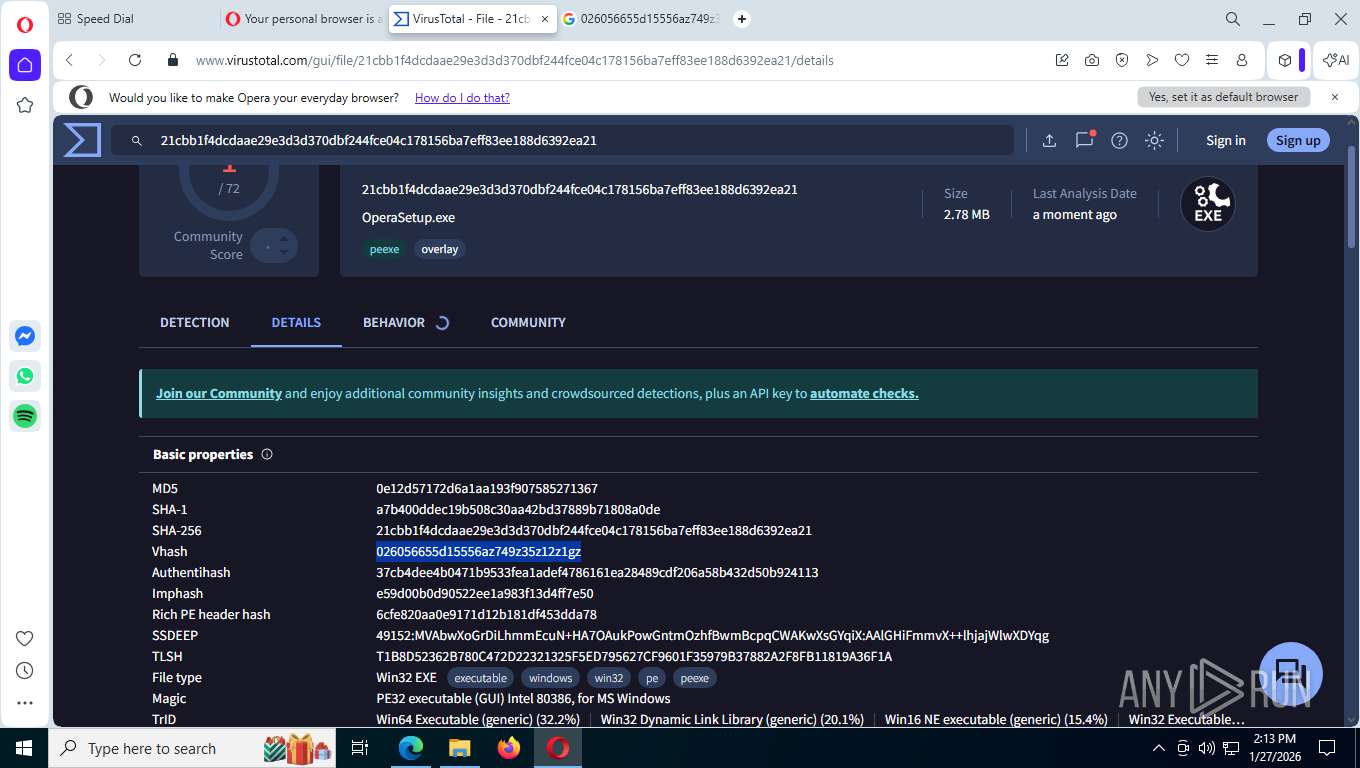1360x768 pixels.
Task: Open the Opera account profile icon
Action: point(1242,60)
